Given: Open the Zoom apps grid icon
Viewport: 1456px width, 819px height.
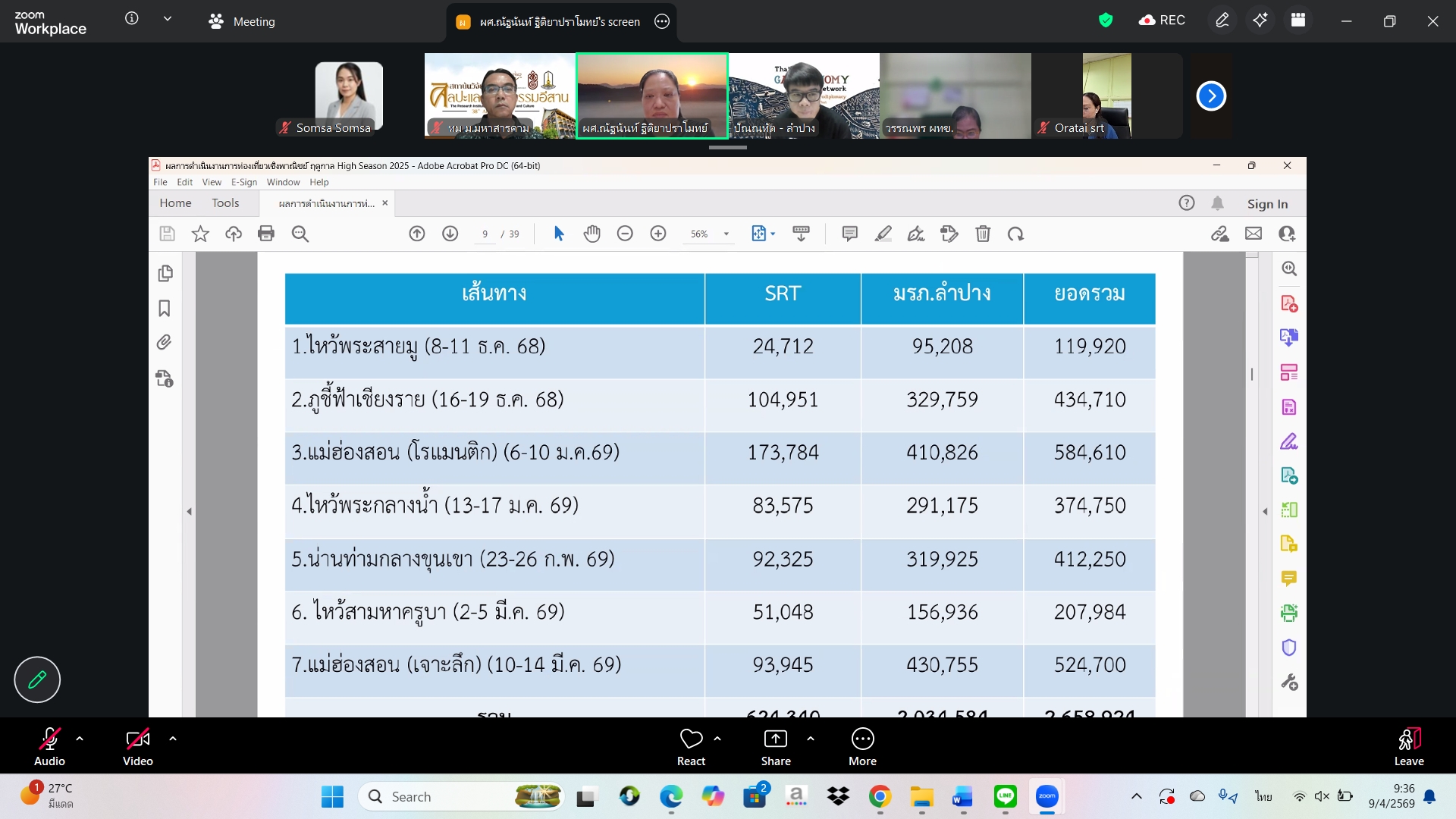Looking at the screenshot, I should coord(1298,20).
